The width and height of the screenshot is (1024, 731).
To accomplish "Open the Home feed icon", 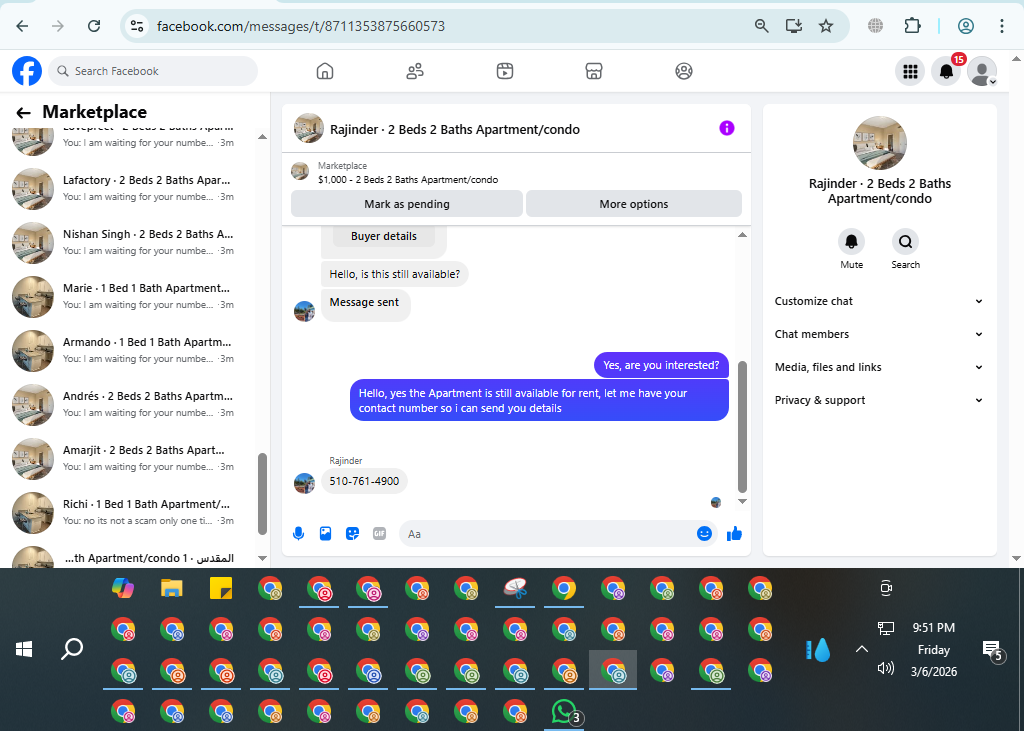I will click(325, 71).
